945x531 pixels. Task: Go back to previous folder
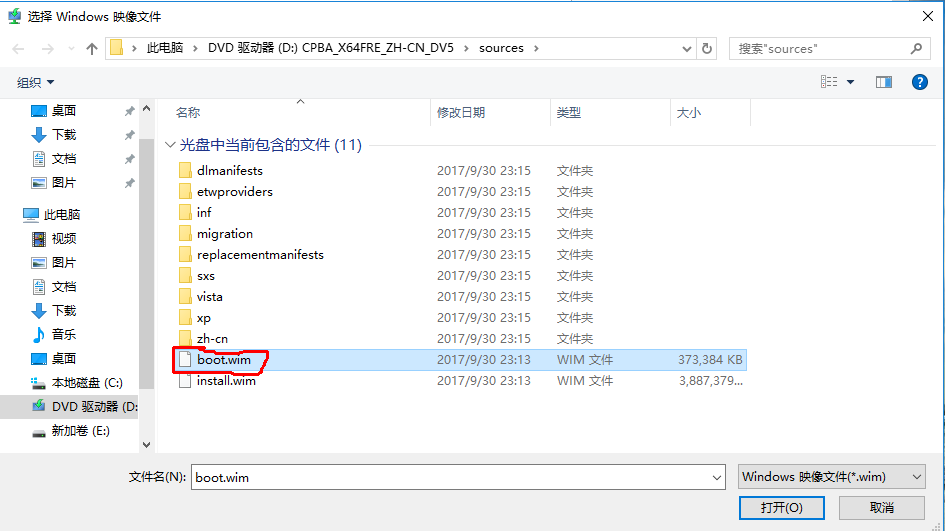pyautogui.click(x=18, y=49)
